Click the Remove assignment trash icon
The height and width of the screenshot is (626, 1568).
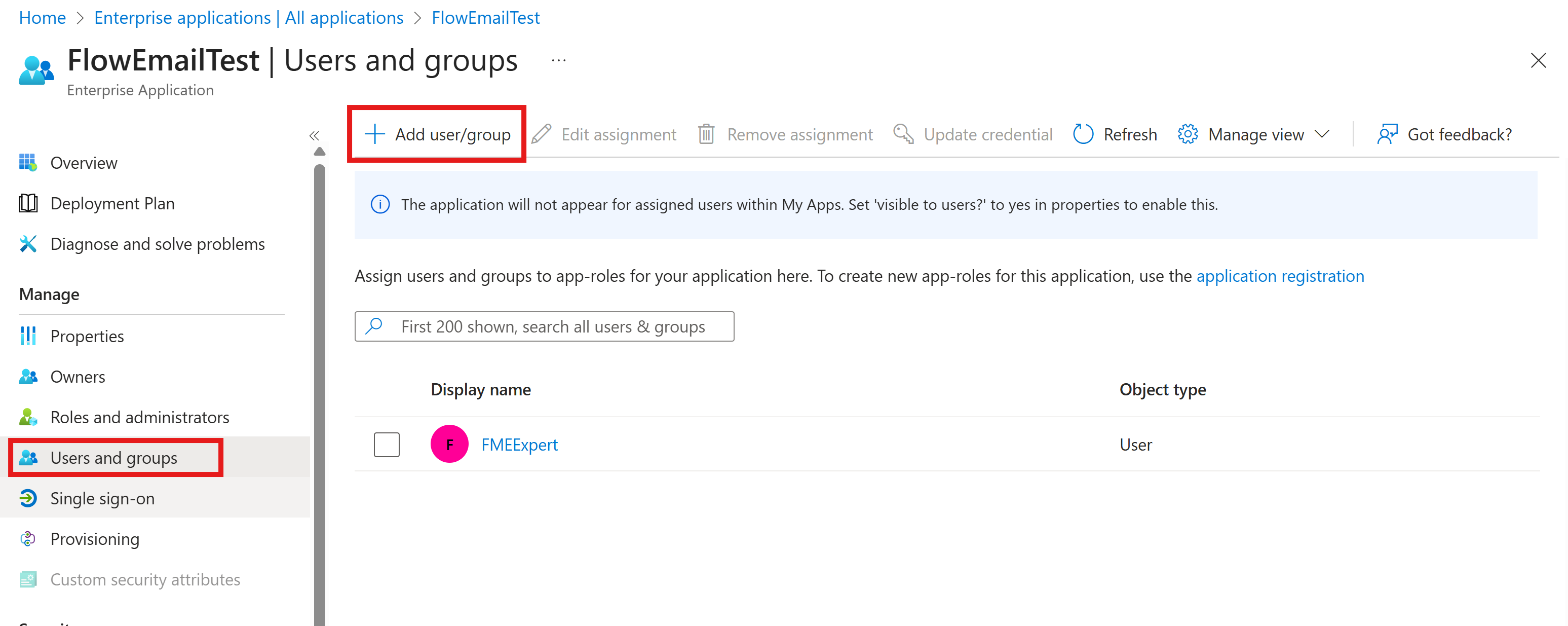pyautogui.click(x=706, y=134)
